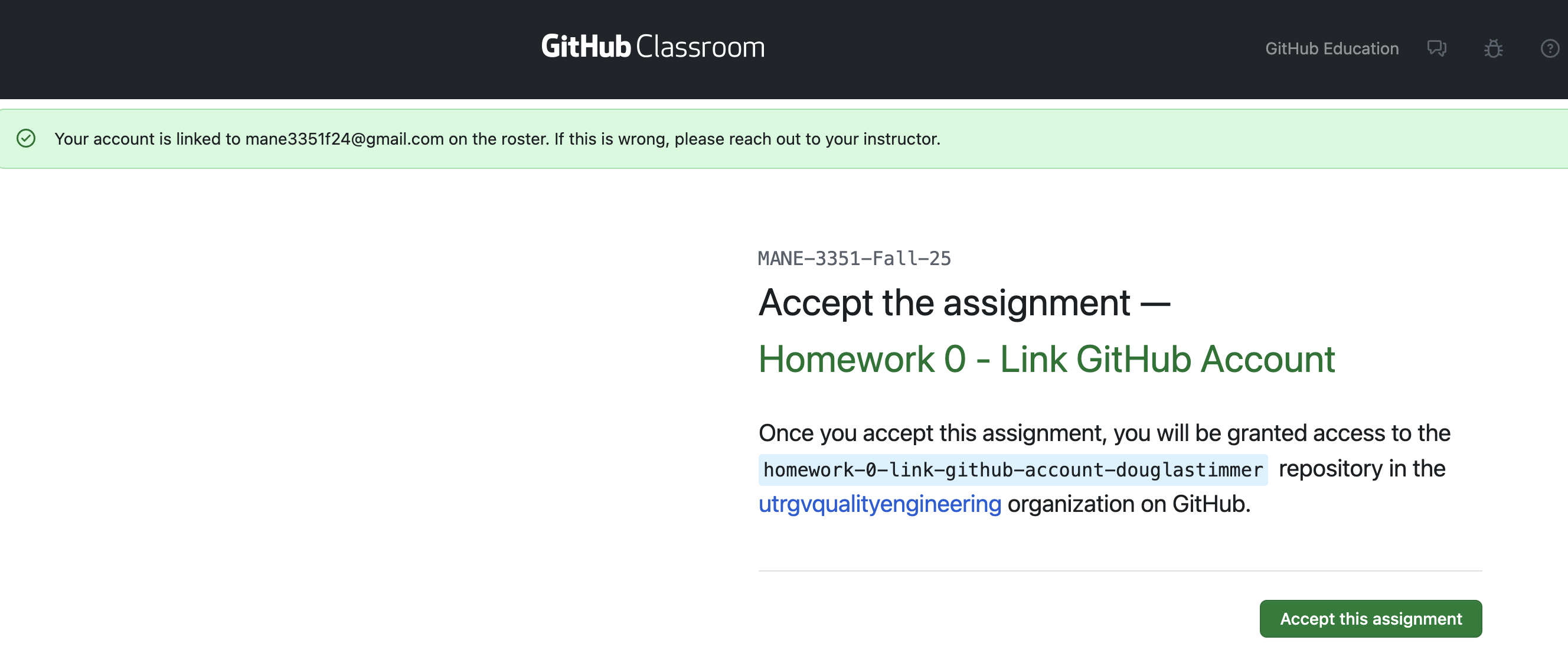1568x666 pixels.
Task: Open help via question mark icon
Action: point(1549,48)
